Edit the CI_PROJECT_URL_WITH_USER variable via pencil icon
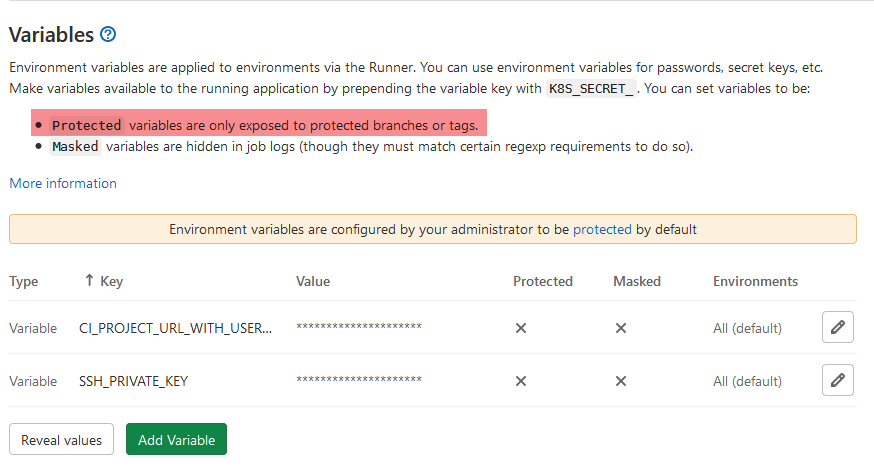The image size is (874, 475). tap(837, 327)
